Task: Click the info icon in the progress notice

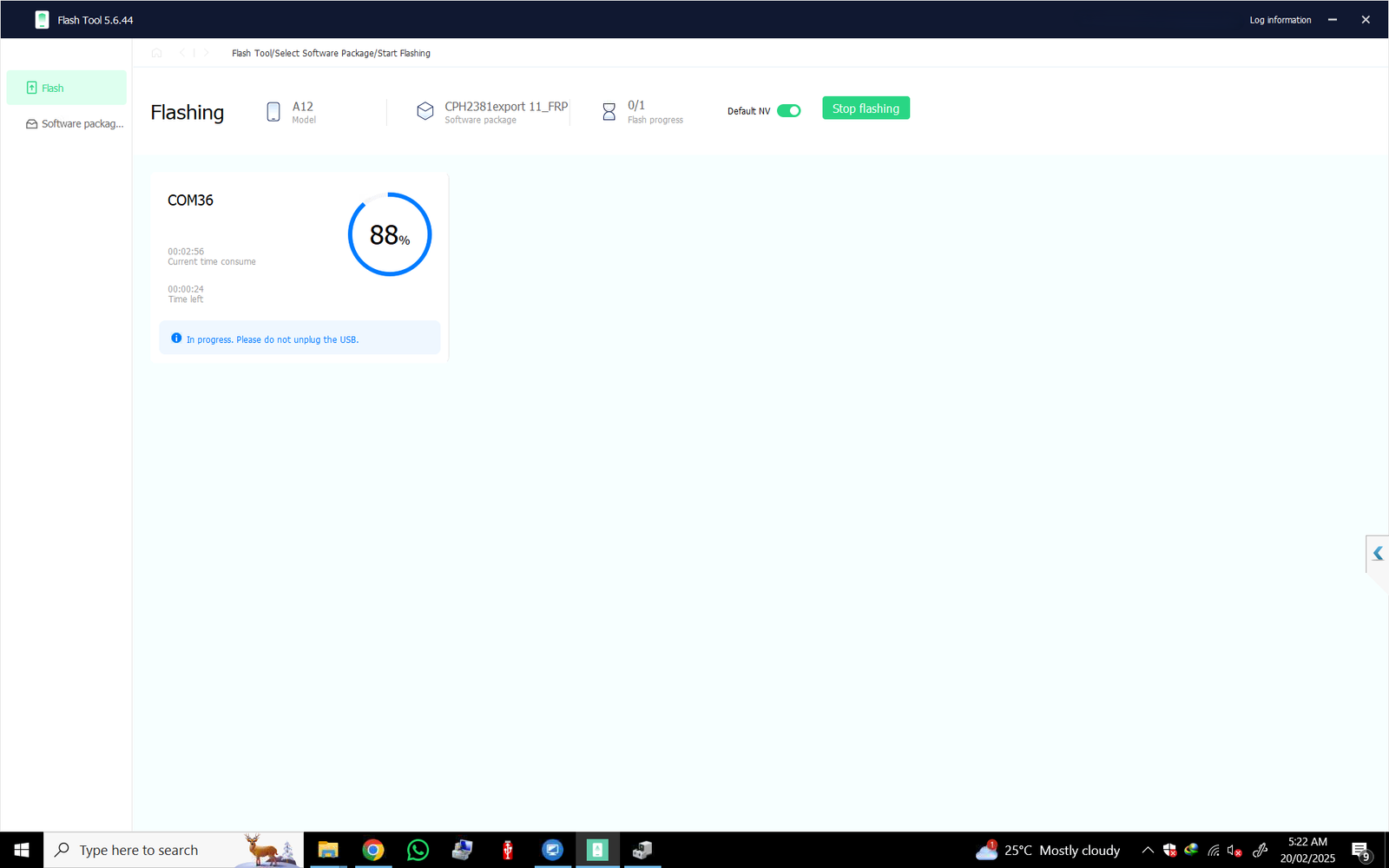Action: point(177,339)
